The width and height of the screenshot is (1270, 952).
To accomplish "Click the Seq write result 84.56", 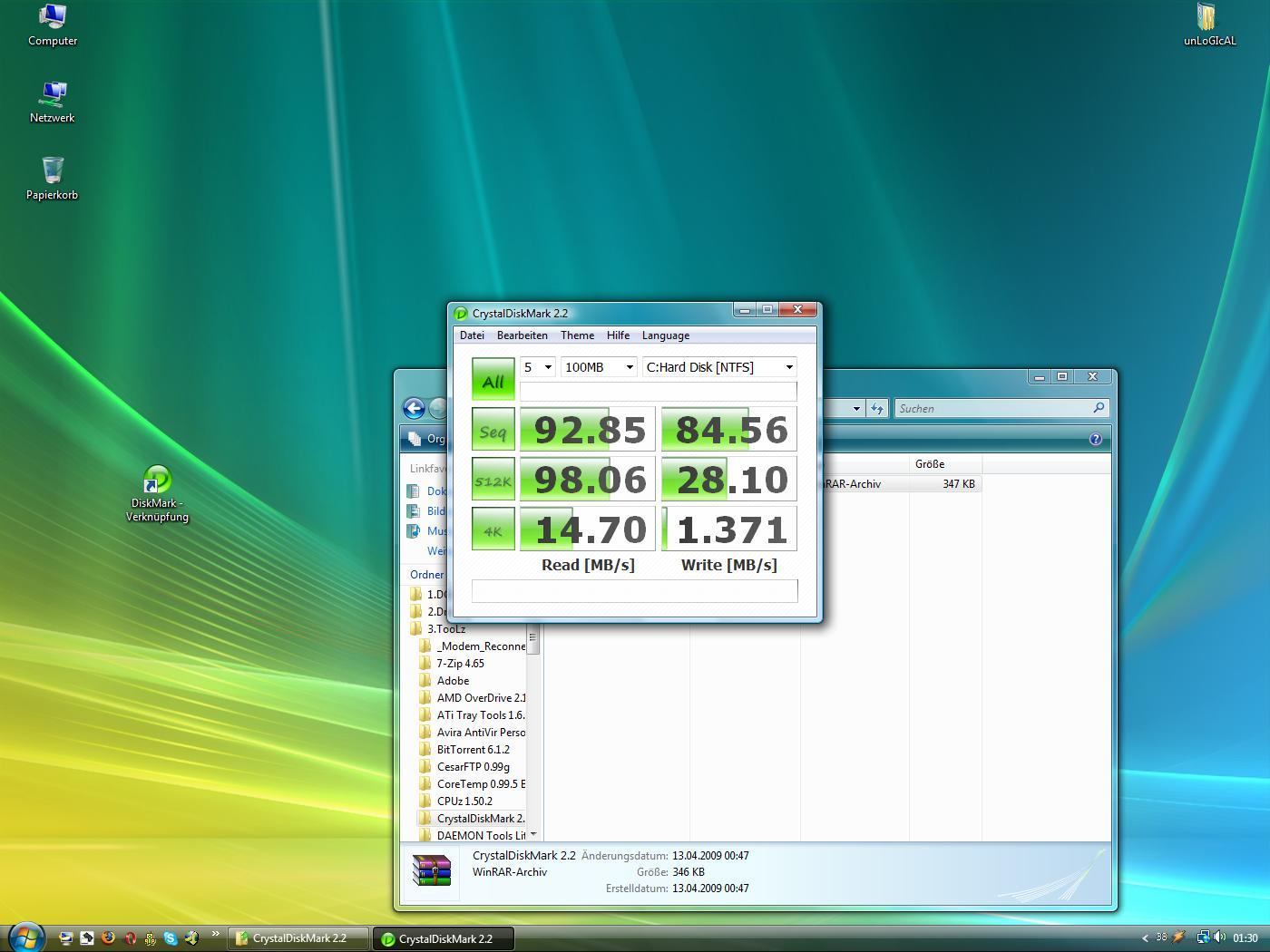I will pos(729,429).
